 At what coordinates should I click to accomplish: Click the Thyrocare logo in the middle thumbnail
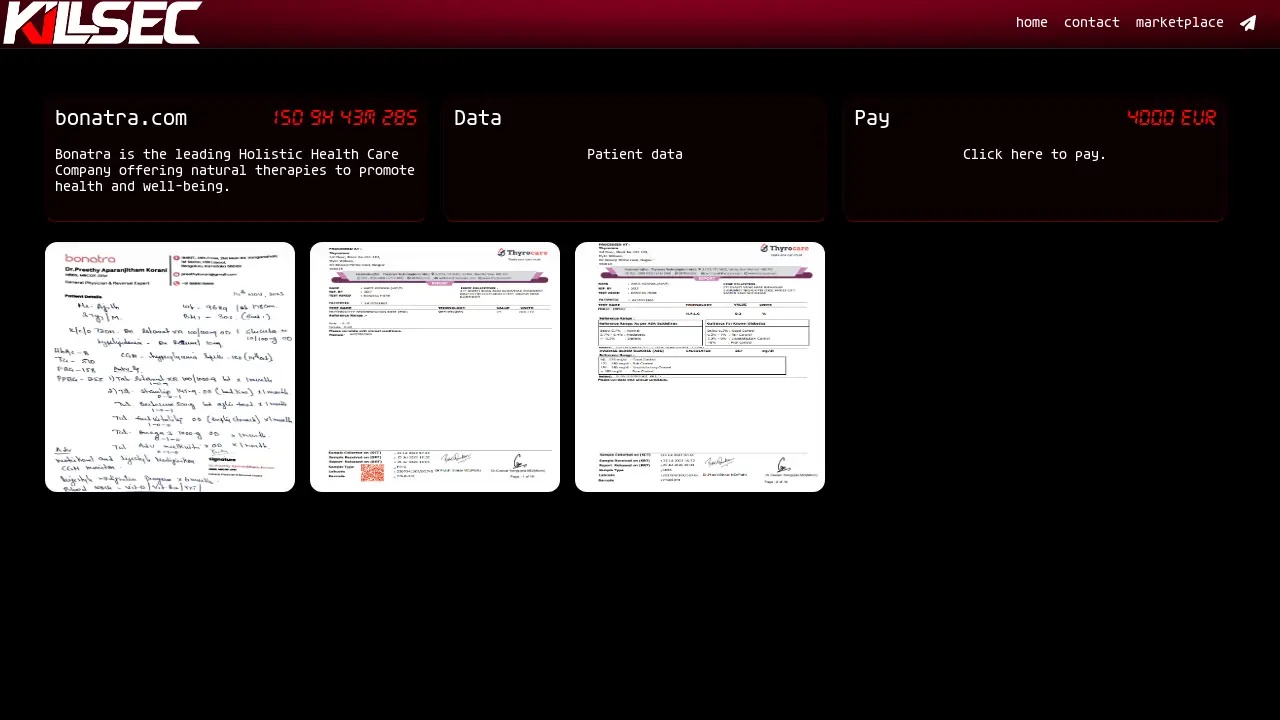(x=523, y=254)
